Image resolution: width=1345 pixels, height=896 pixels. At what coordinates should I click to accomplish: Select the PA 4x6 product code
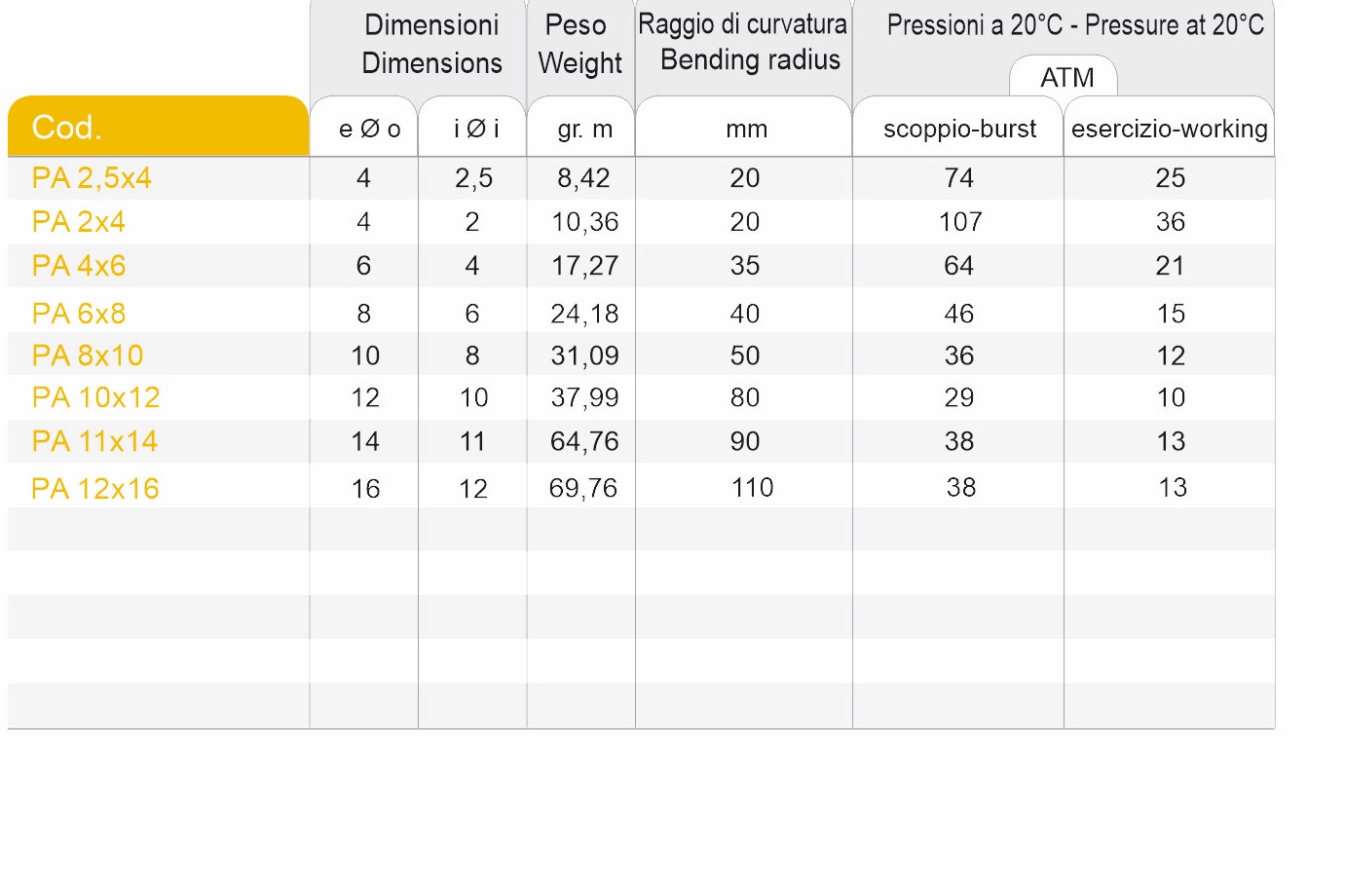point(79,266)
